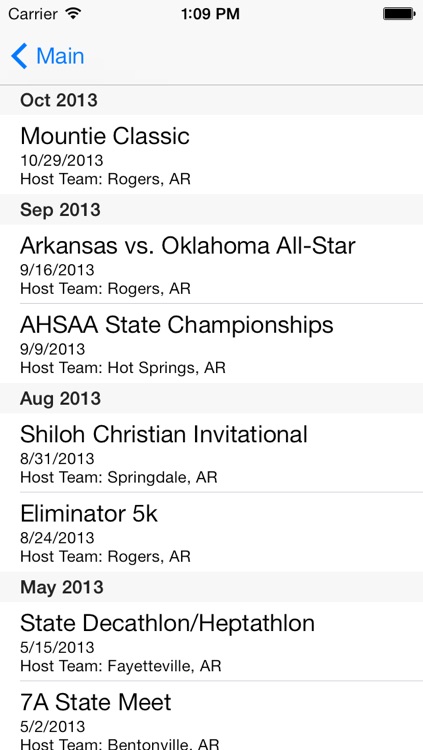423x750 pixels.
Task: Select AHSAA State Championships row
Action: pyautogui.click(x=212, y=343)
